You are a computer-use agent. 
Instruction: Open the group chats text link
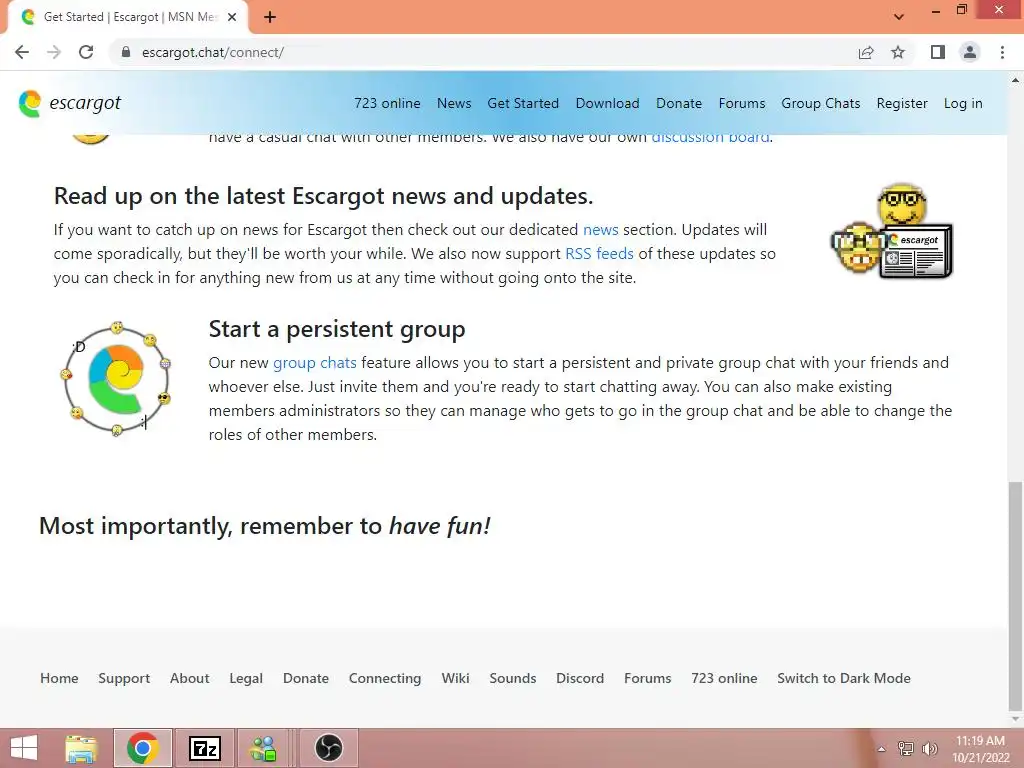[x=315, y=362]
